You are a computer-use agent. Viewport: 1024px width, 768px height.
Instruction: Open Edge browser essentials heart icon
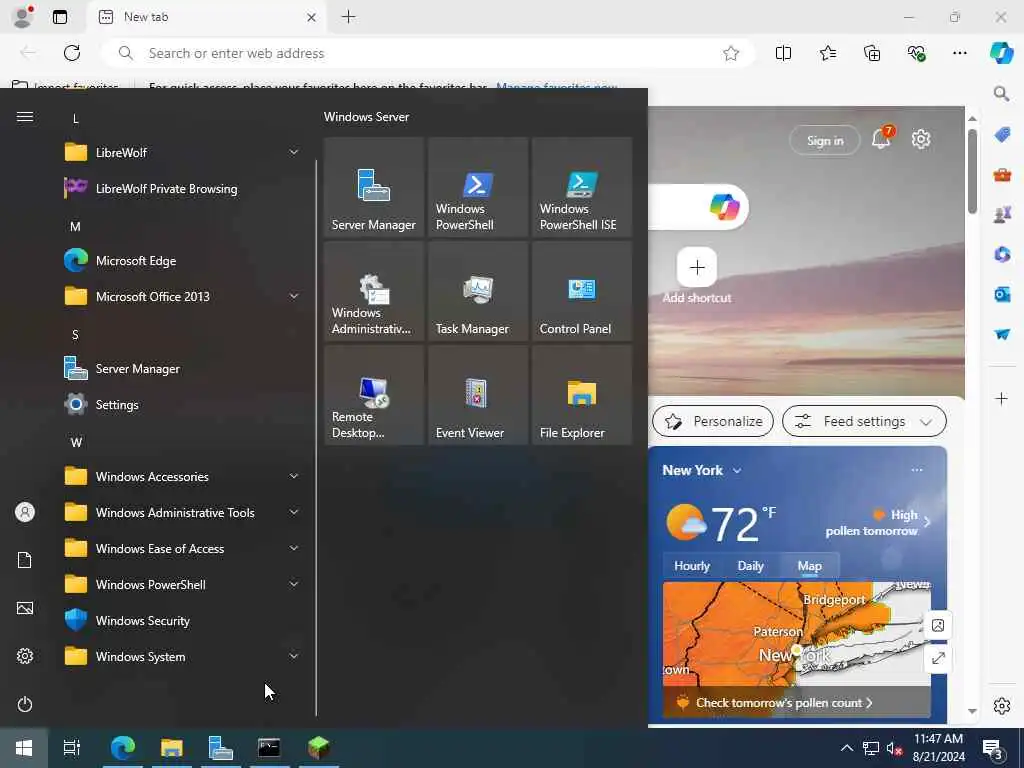pyautogui.click(x=916, y=53)
